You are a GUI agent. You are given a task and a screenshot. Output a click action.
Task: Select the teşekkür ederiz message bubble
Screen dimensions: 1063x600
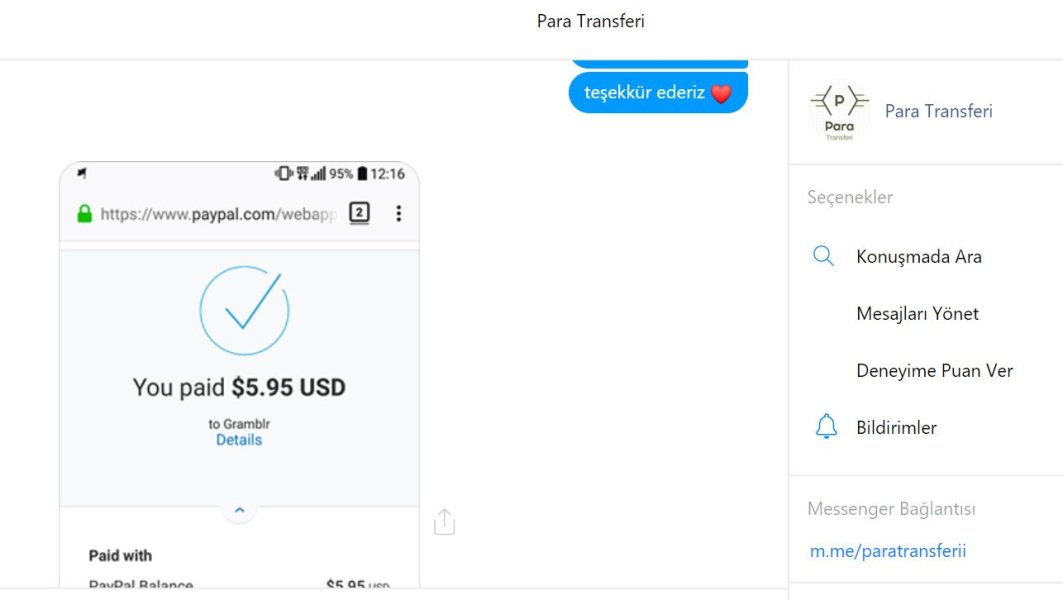coord(646,93)
